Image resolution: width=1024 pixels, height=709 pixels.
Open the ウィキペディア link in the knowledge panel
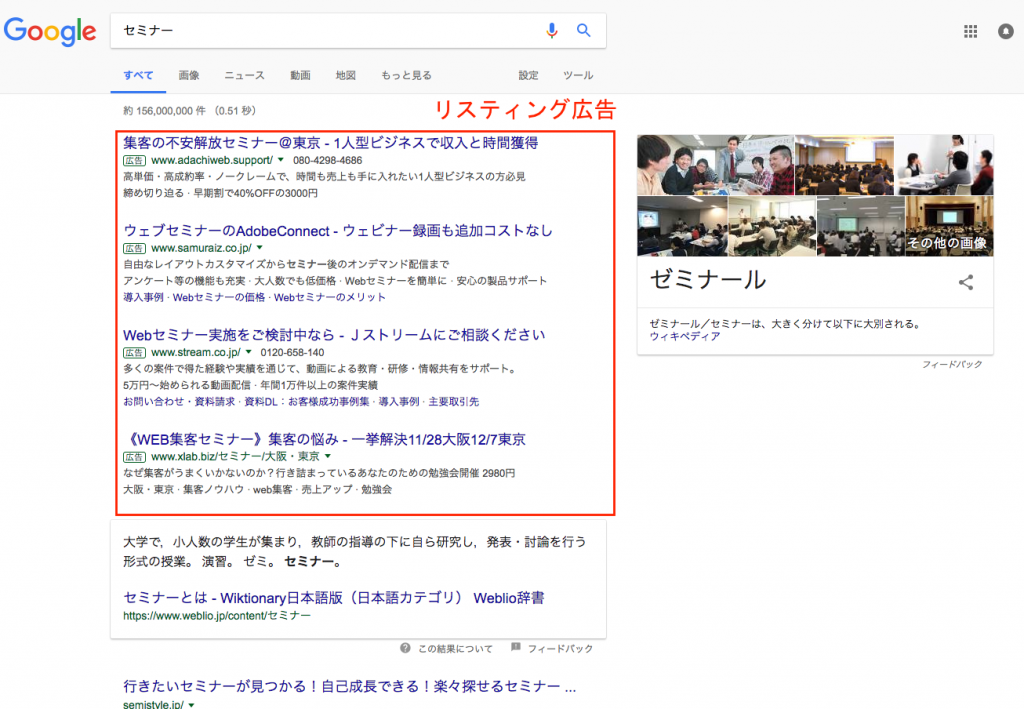coord(685,336)
